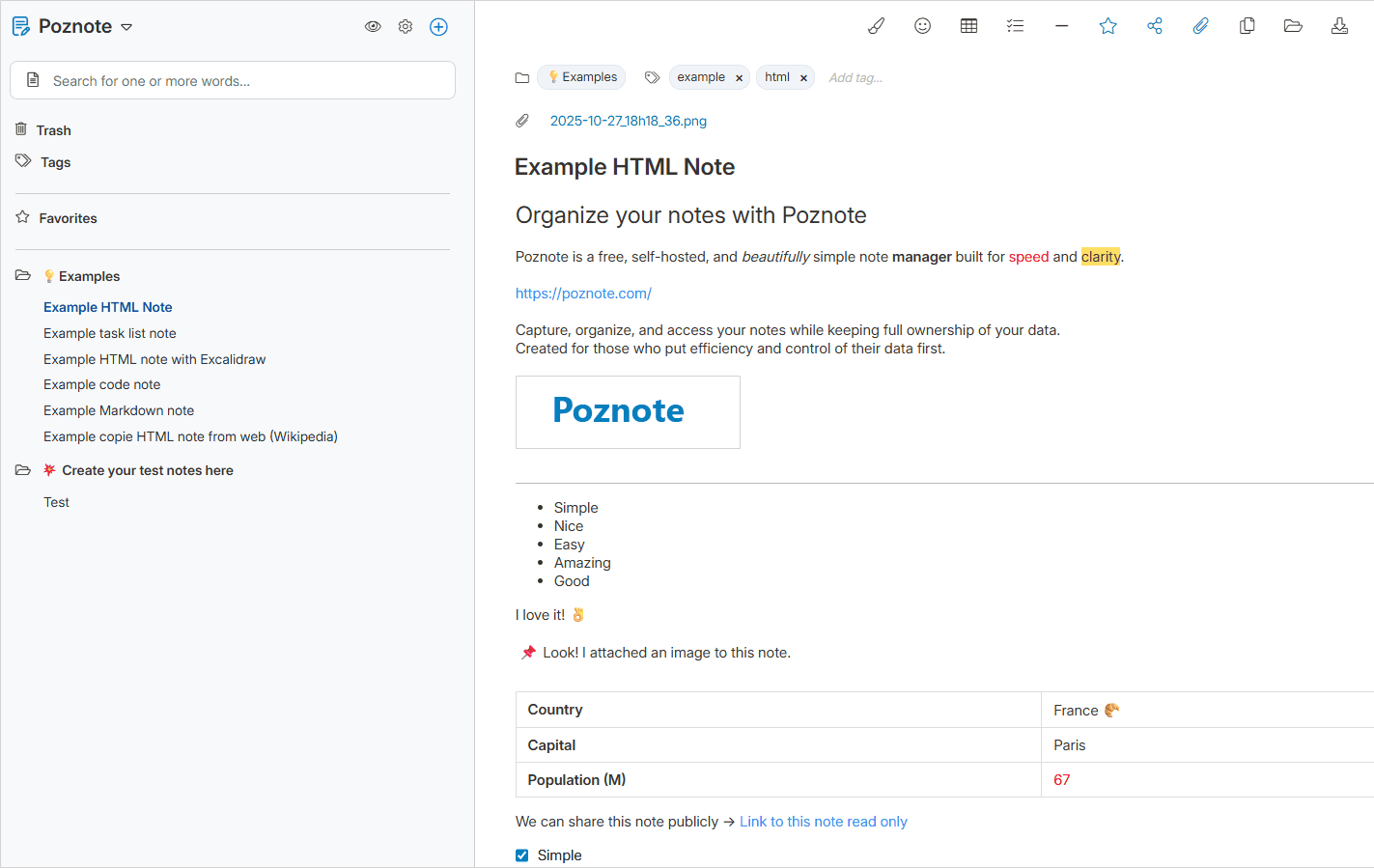The height and width of the screenshot is (868, 1374).
Task: Open the poznote.com link
Action: (x=583, y=294)
